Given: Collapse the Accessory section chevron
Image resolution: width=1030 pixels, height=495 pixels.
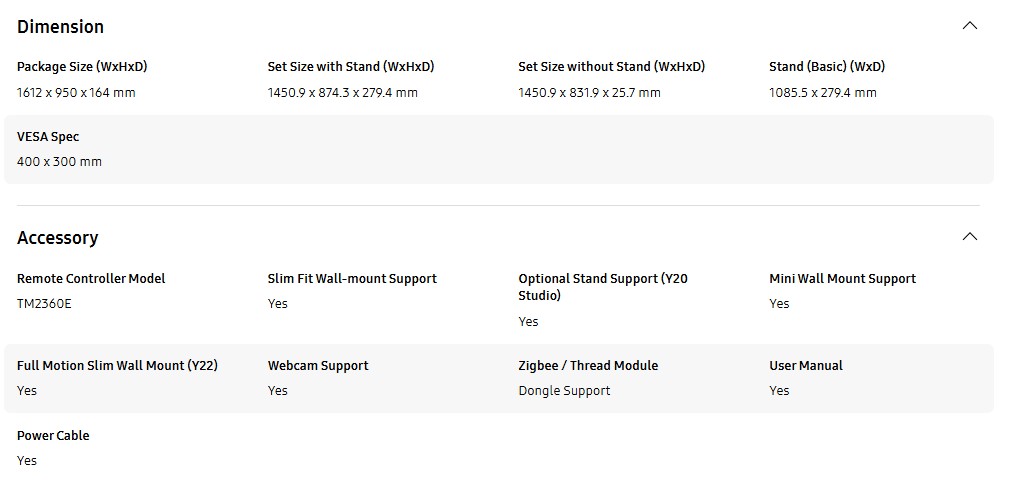Looking at the screenshot, I should 970,236.
